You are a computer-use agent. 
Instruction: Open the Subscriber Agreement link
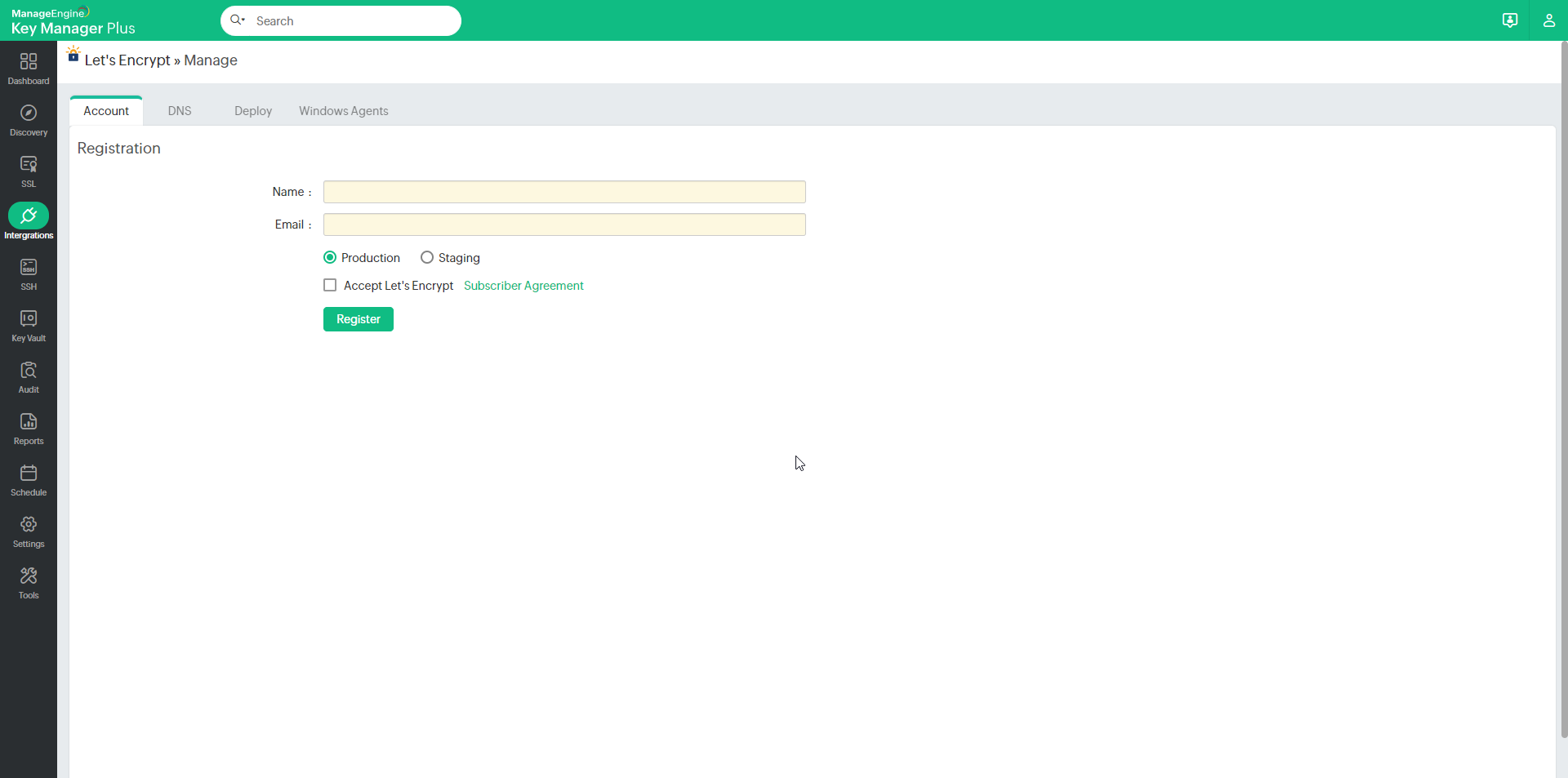tap(523, 286)
